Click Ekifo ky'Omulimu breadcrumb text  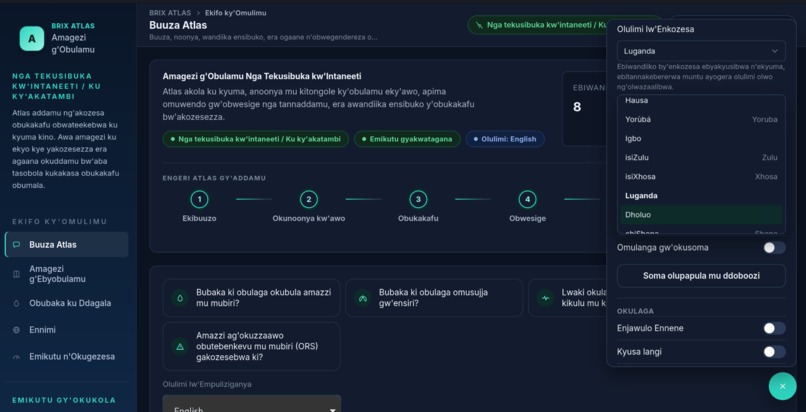tap(235, 13)
